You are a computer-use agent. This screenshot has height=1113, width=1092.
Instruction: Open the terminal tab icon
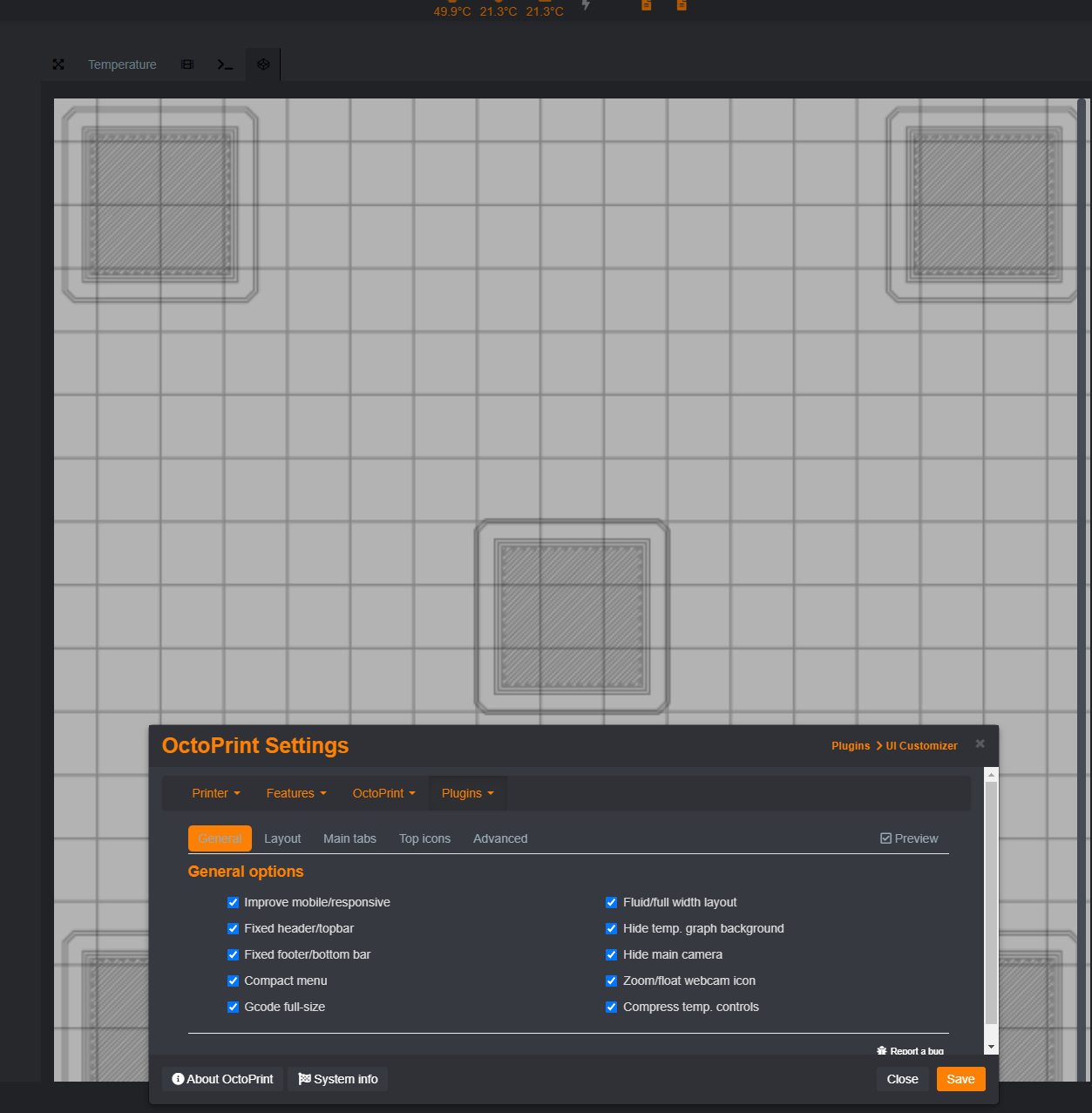(224, 64)
